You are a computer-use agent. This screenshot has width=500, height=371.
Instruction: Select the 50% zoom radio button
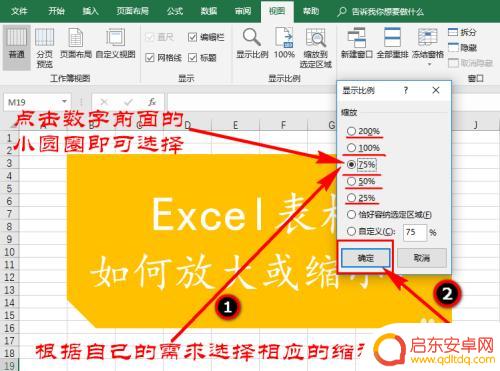351,181
